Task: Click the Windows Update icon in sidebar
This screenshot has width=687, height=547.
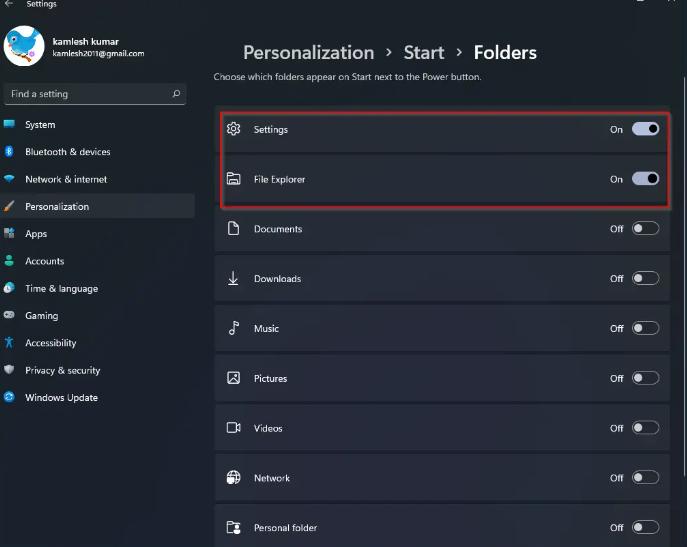Action: 10,398
